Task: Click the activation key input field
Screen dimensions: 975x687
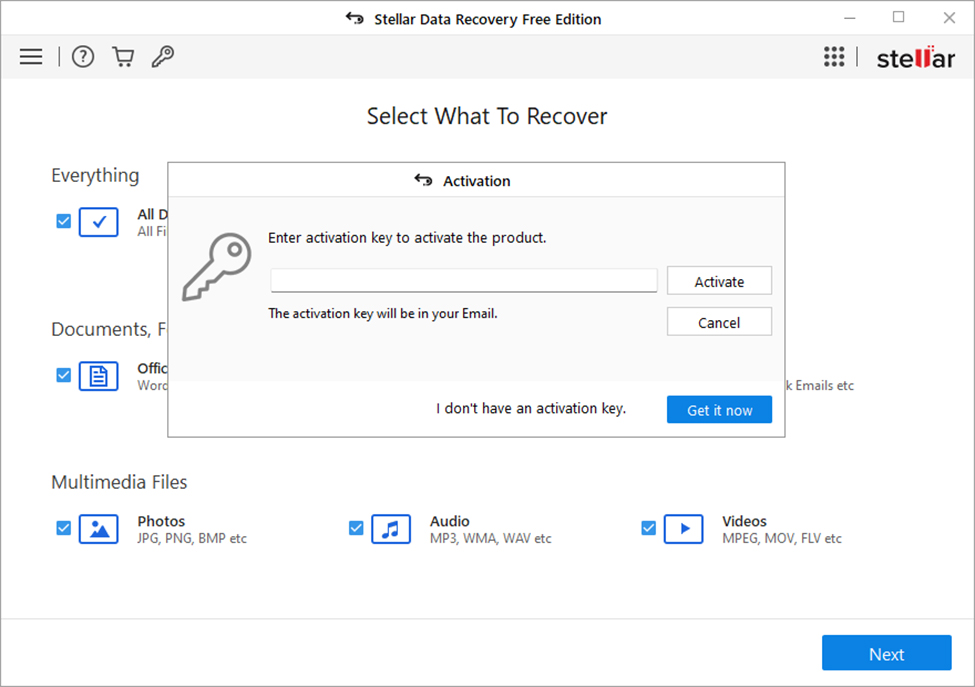Action: (463, 280)
